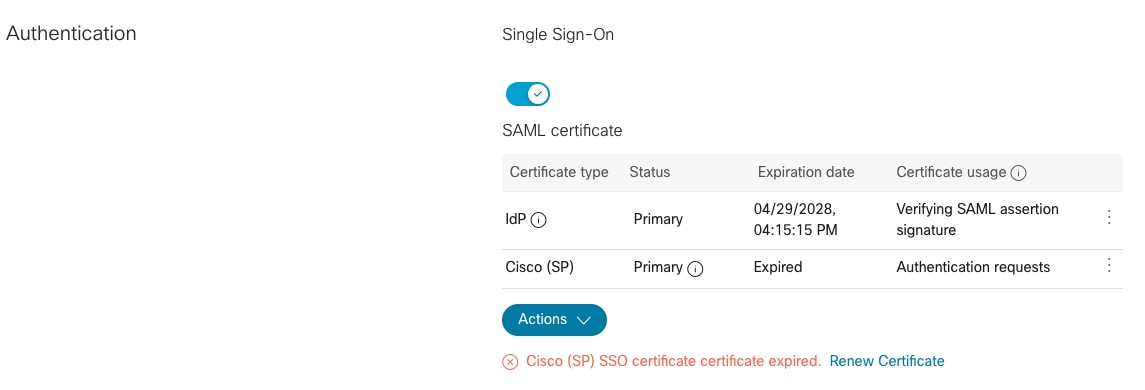Viewport: 1145px width, 390px height.
Task: Click the Expired status in Cisco row
Action: (778, 267)
